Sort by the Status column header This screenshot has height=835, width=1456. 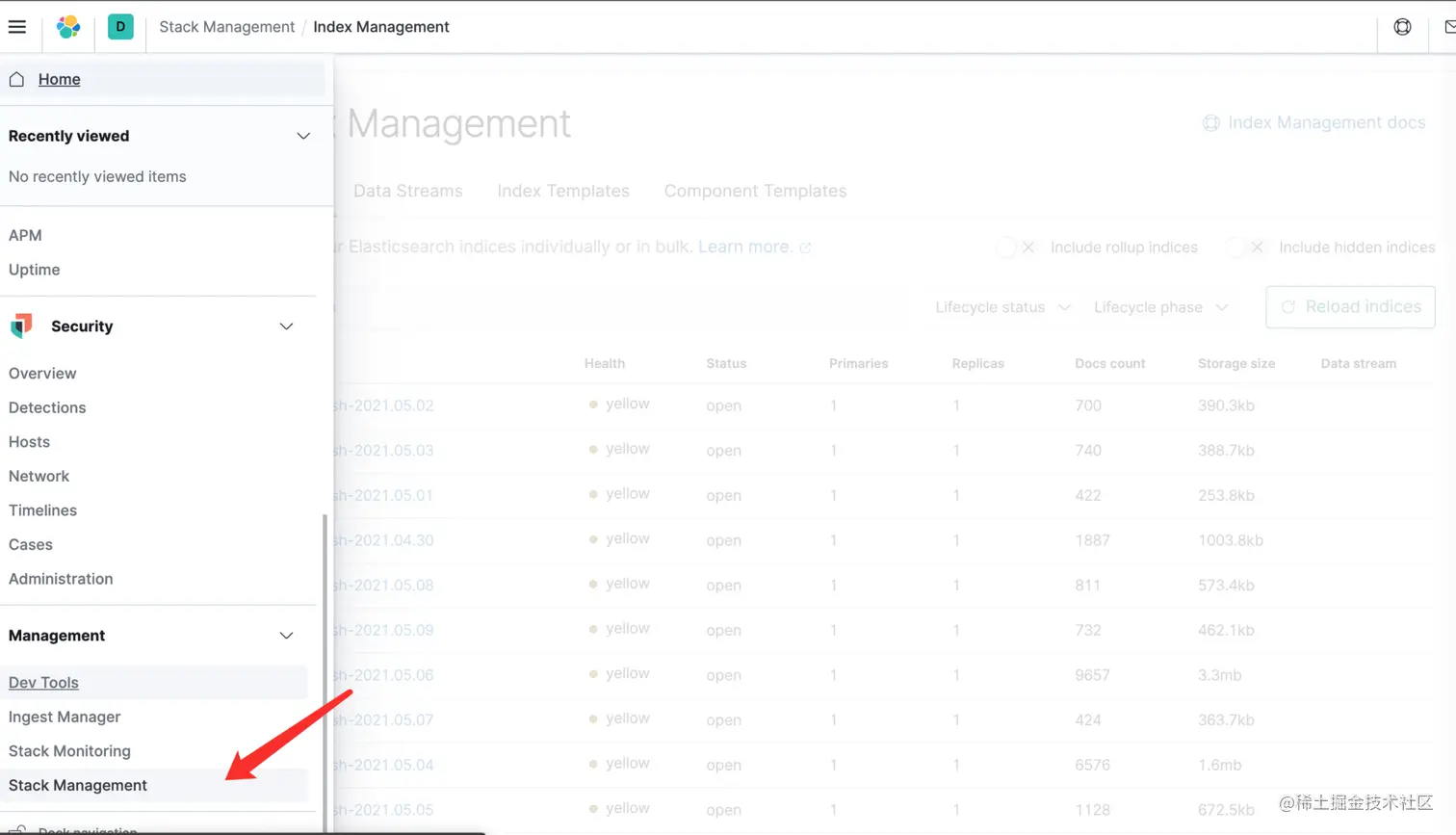[726, 363]
